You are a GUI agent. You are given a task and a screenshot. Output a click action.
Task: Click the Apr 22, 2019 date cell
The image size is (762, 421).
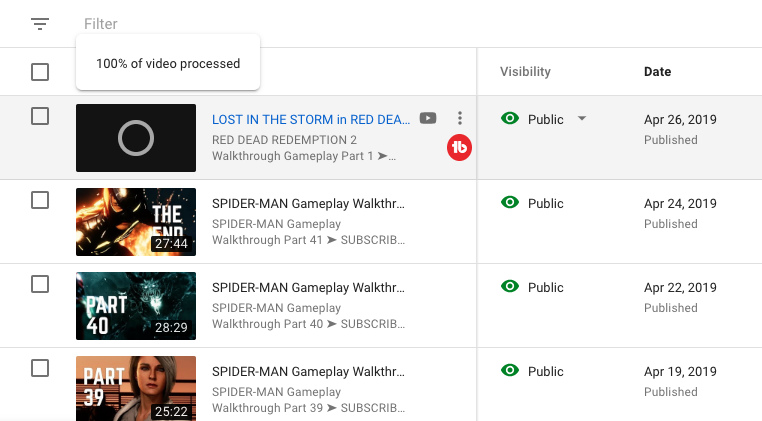tap(680, 288)
